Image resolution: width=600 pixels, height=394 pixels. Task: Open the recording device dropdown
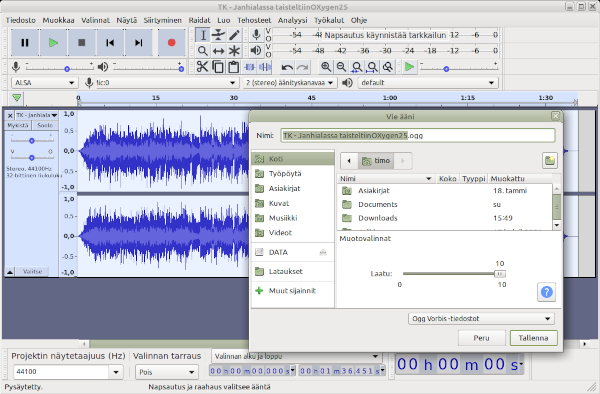click(167, 83)
